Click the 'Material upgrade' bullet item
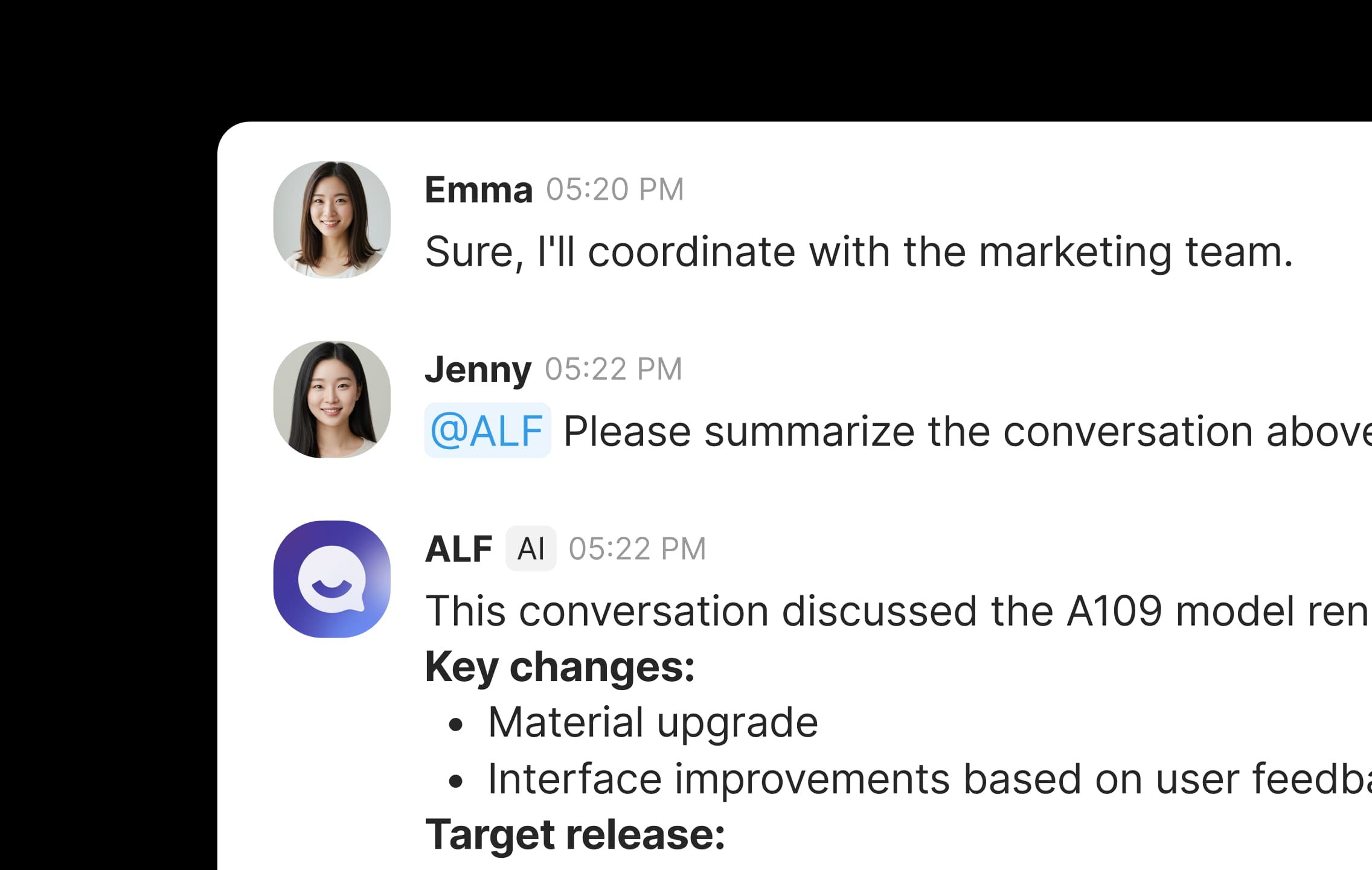Image resolution: width=1372 pixels, height=870 pixels. click(x=653, y=723)
